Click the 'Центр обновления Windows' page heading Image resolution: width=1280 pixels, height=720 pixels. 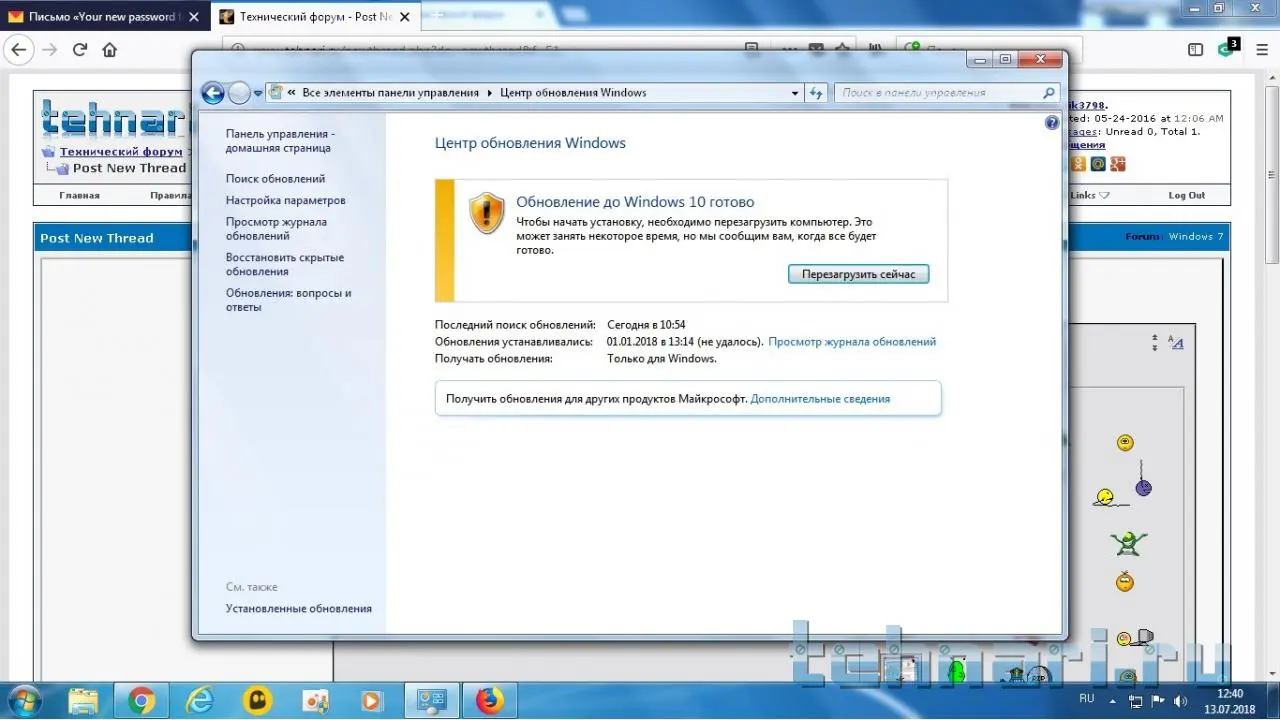(530, 143)
